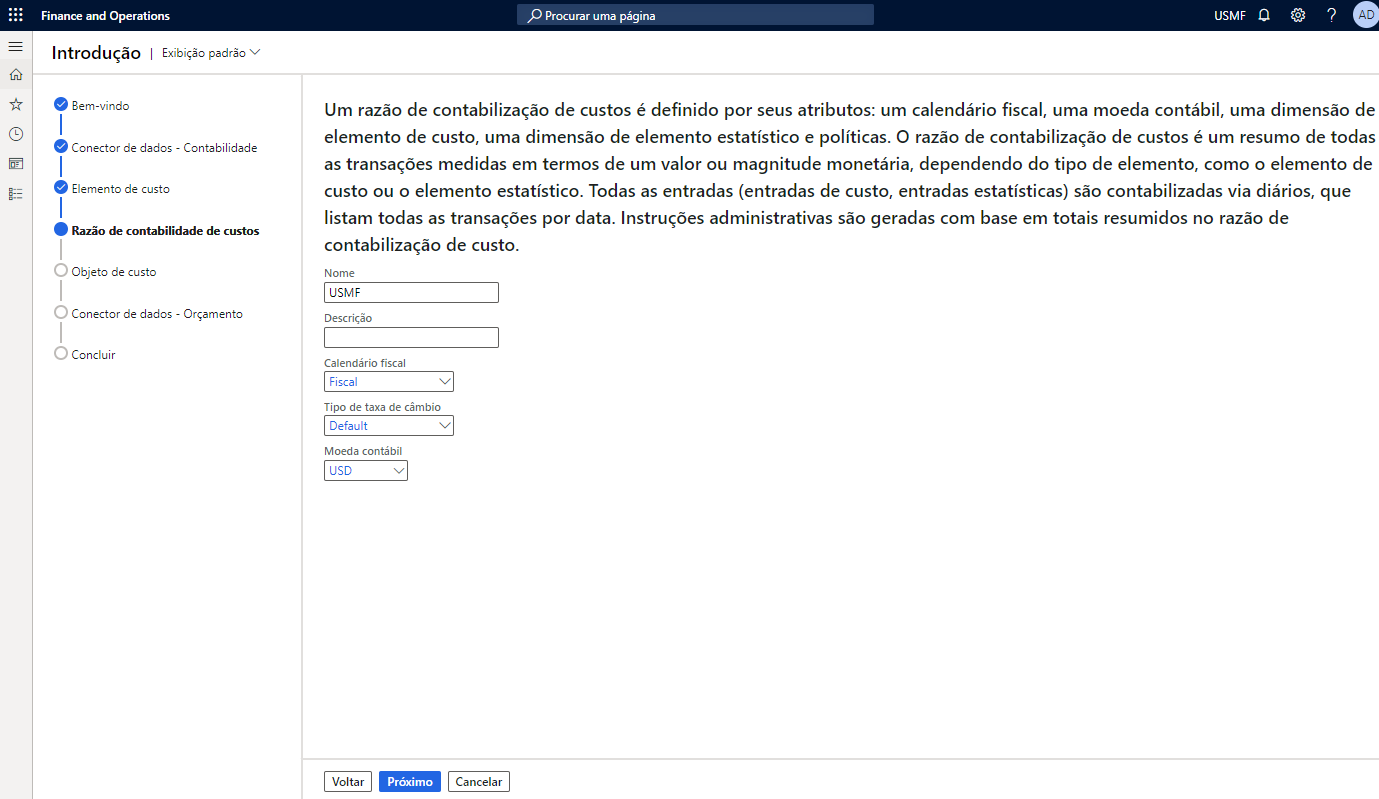The width and height of the screenshot is (1379, 799).
Task: Select the completed Bem-vindo step circle
Action: point(61,104)
